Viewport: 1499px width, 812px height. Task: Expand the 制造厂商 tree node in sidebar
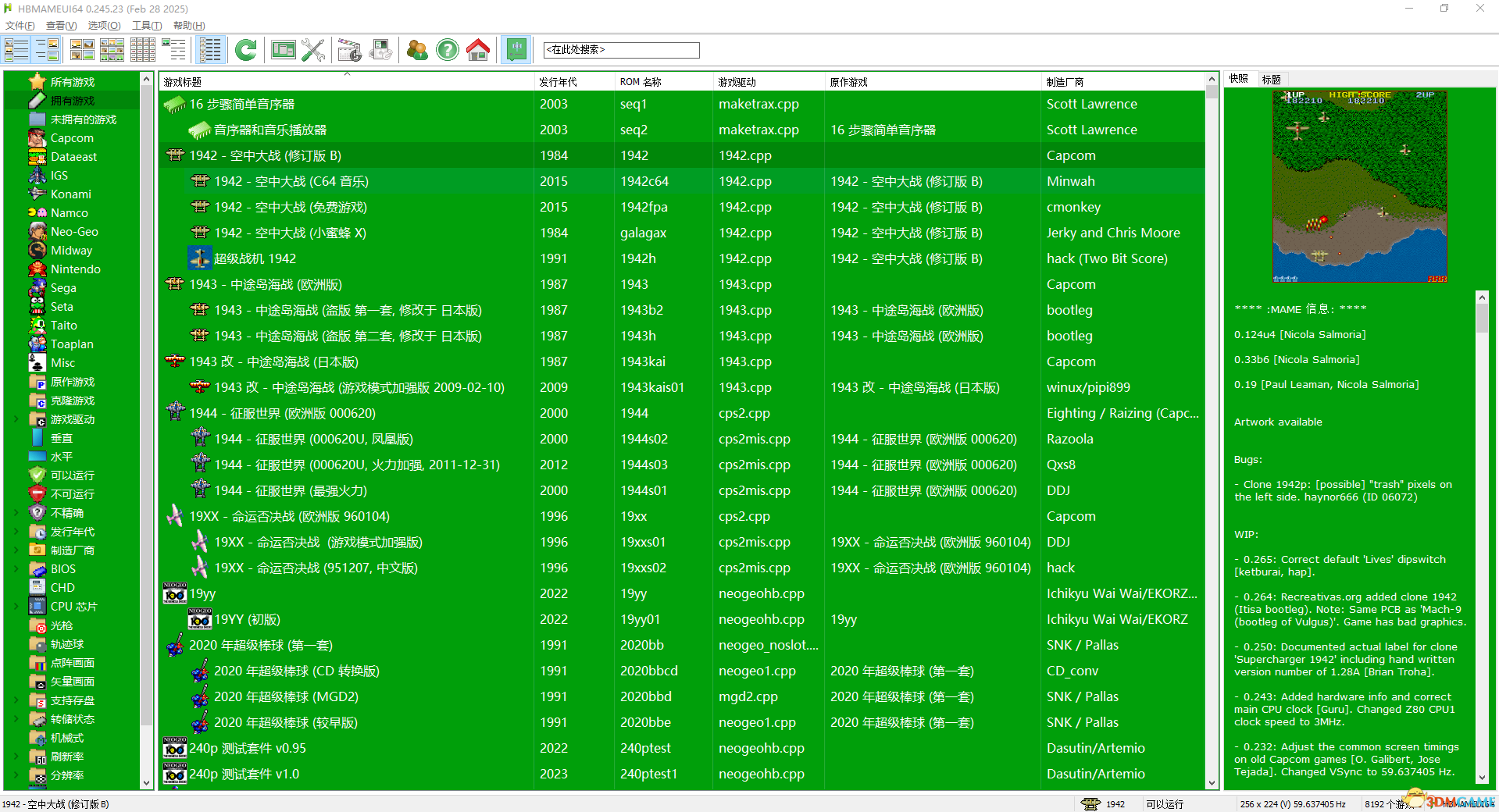click(x=16, y=550)
